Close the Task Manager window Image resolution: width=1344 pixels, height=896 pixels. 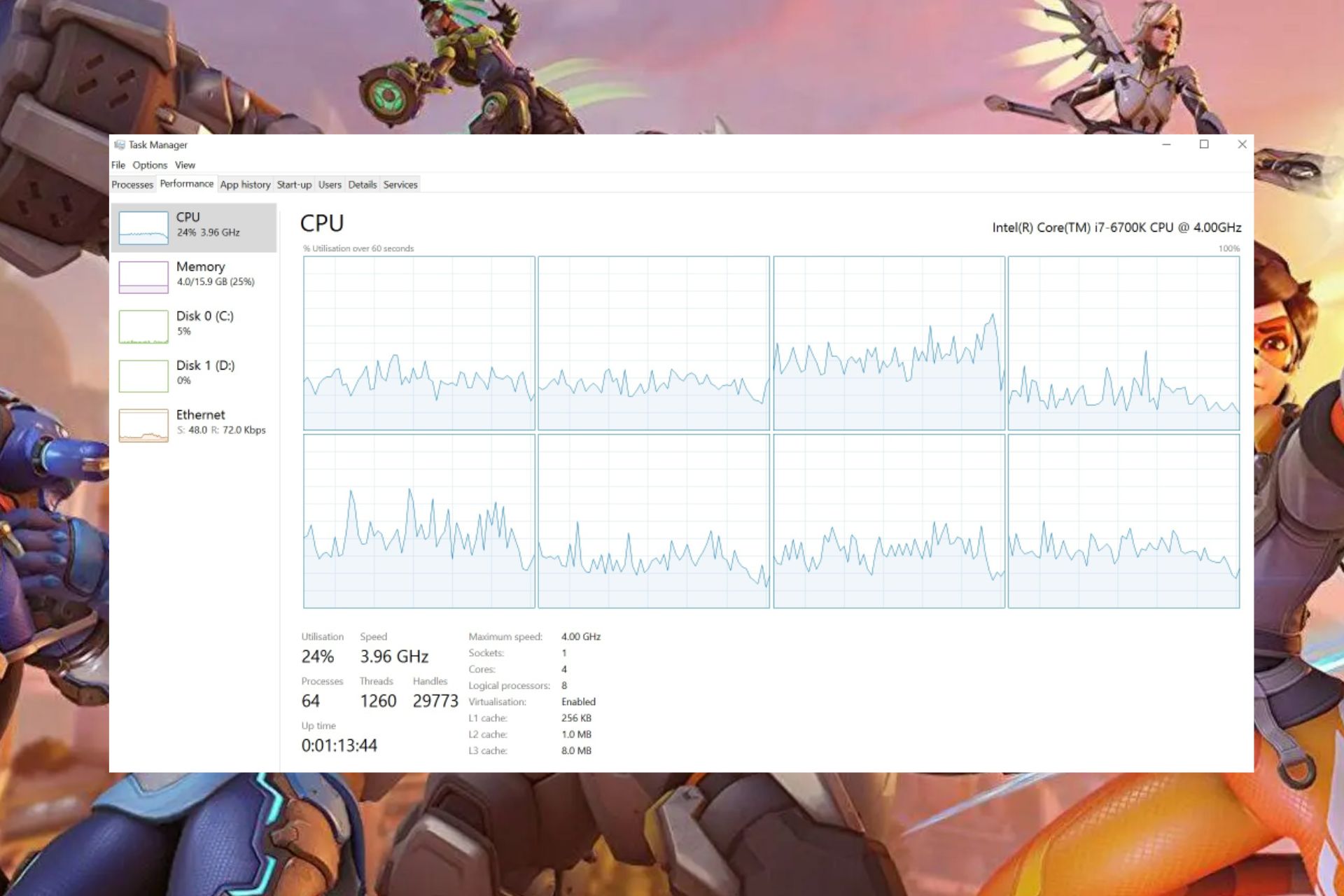point(1242,145)
